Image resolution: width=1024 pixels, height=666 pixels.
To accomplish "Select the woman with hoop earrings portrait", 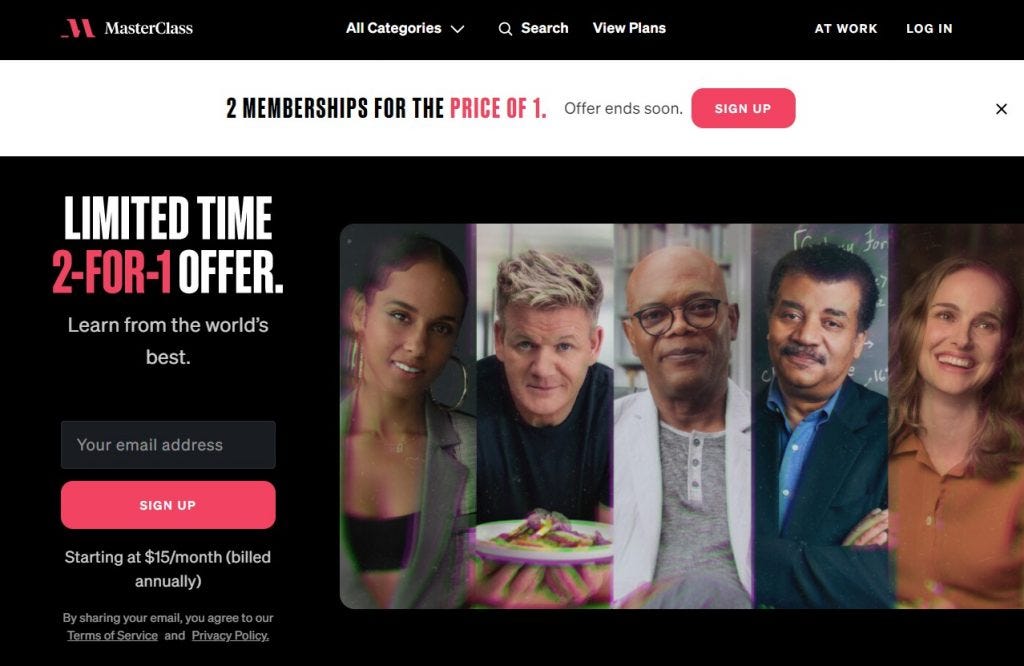I will pos(408,417).
